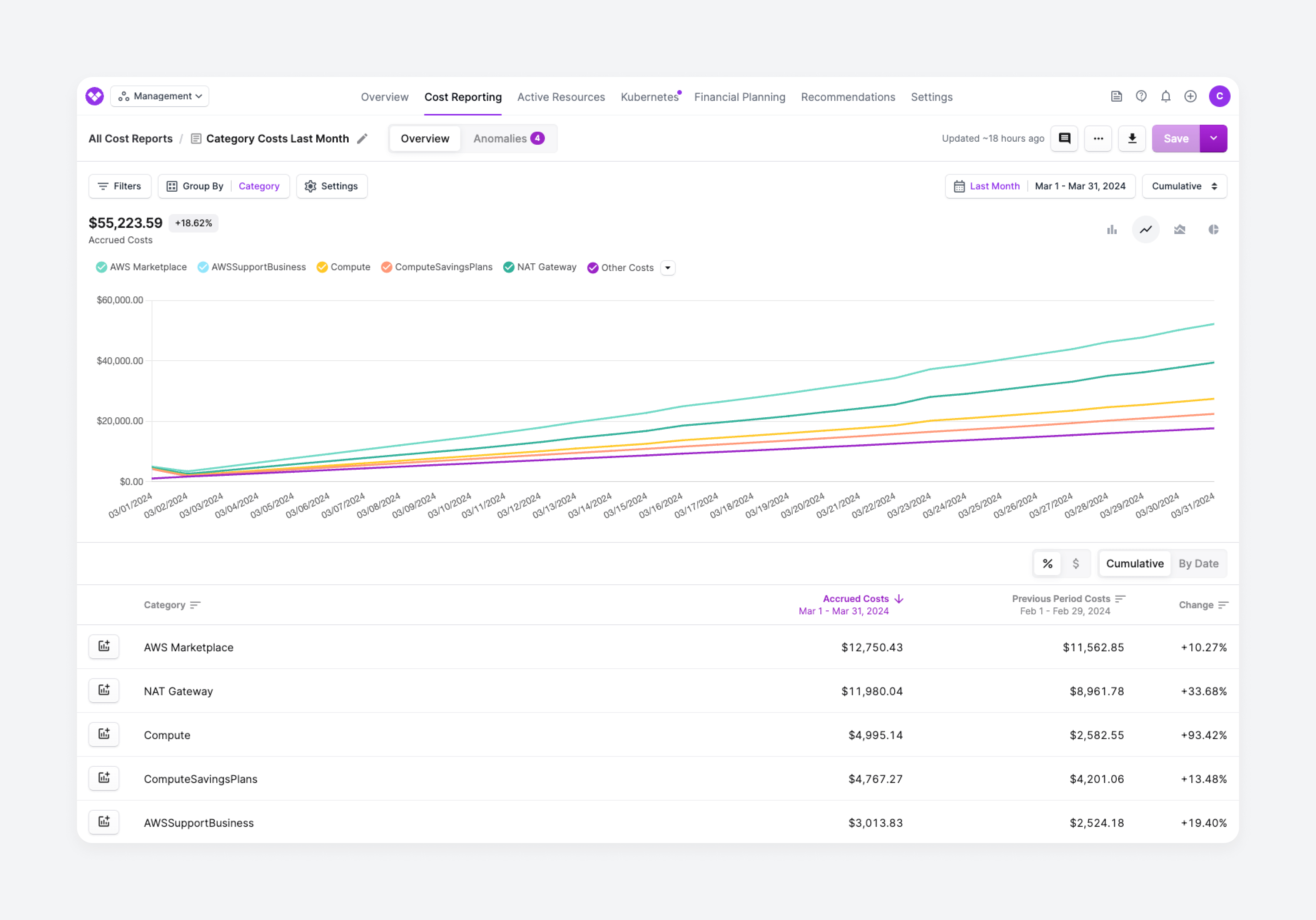Go back to All Cost Reports
The image size is (1316, 920).
[130, 138]
